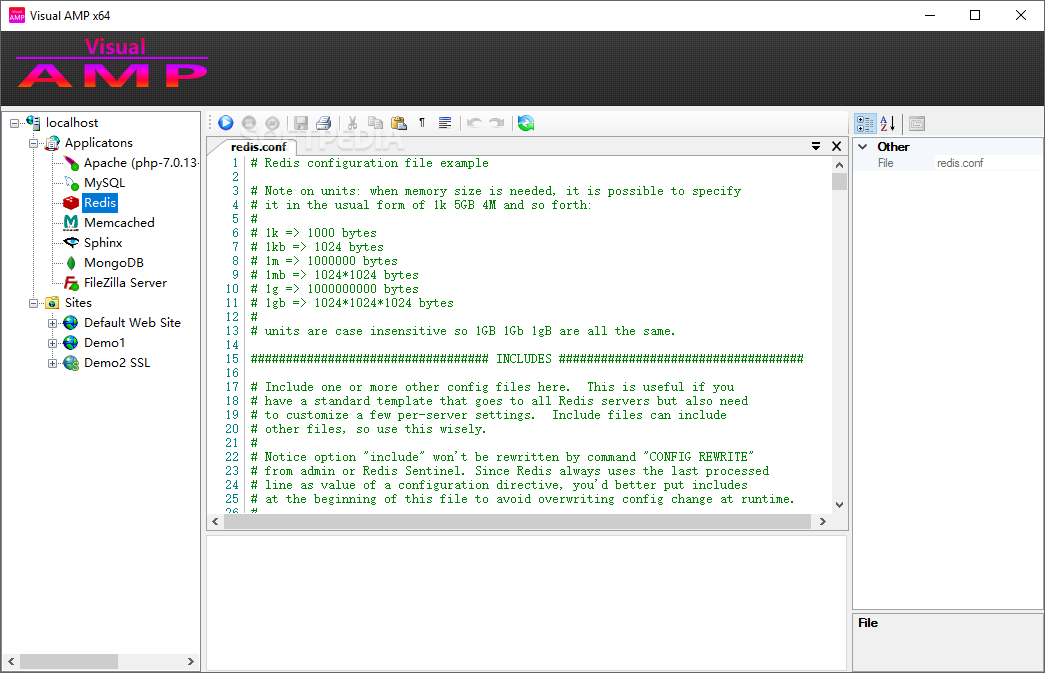The width and height of the screenshot is (1045, 673).
Task: Click tree panel scrollbar left arrow
Action: (11, 662)
